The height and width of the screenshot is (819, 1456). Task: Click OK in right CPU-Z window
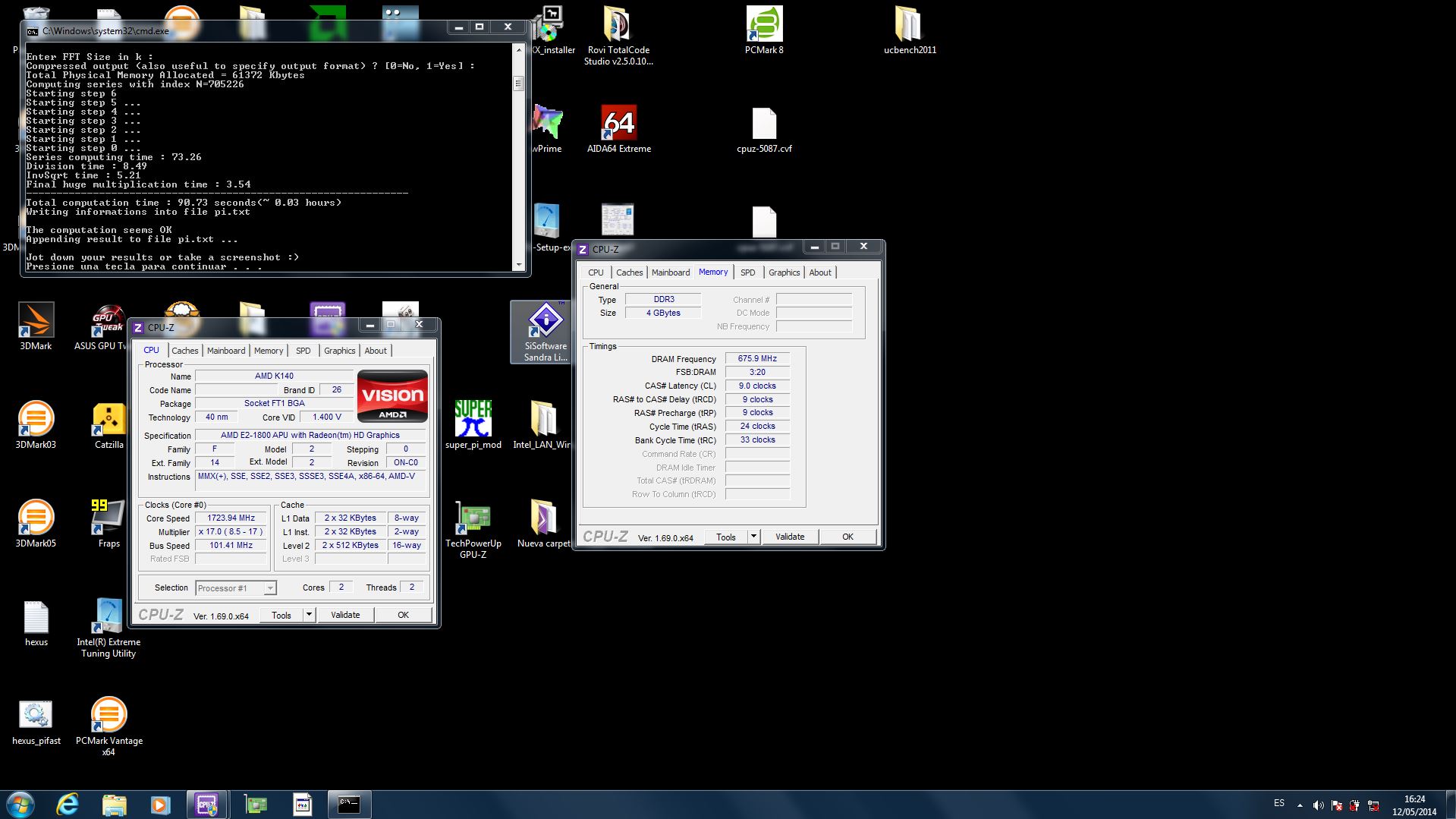click(847, 537)
